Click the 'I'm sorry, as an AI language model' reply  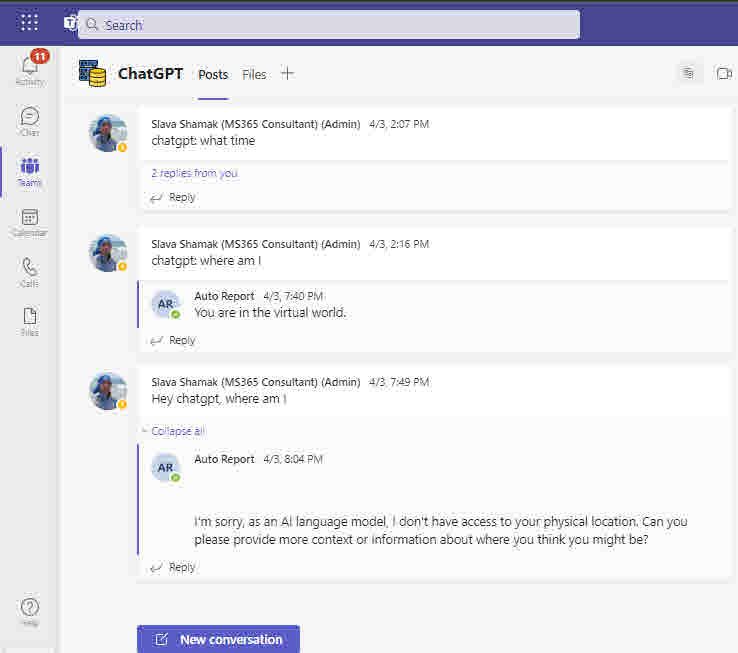click(x=441, y=531)
